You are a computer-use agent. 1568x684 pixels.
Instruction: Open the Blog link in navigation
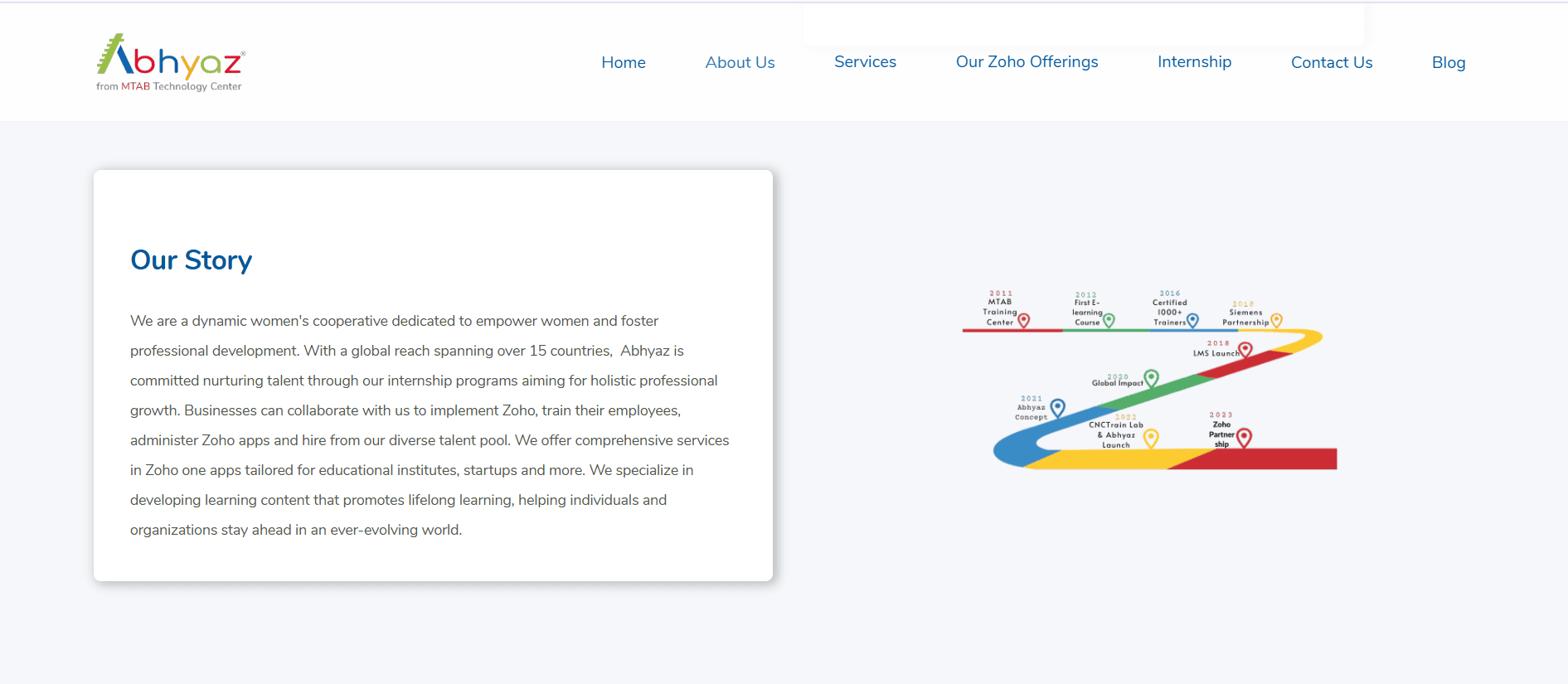[1449, 62]
